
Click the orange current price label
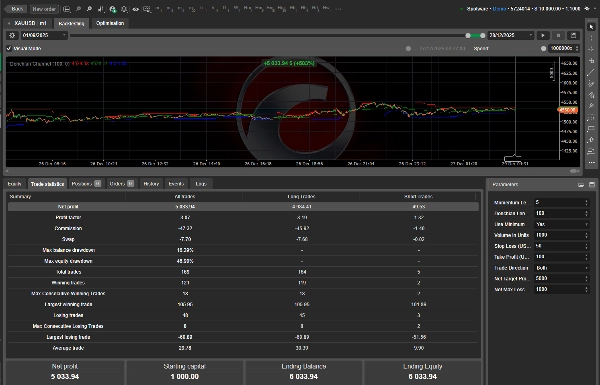[x=567, y=110]
